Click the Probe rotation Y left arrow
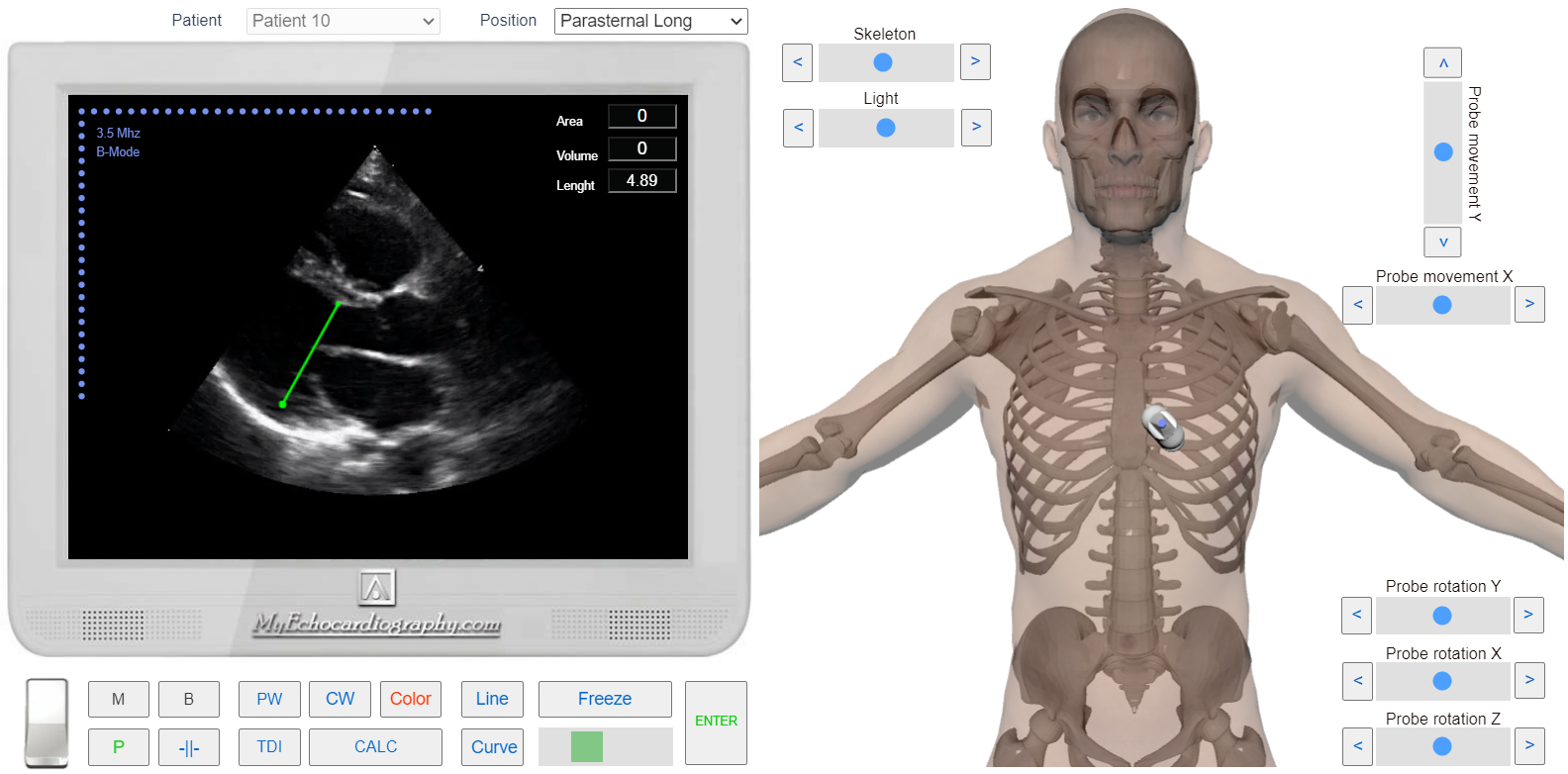The image size is (1568, 774). (x=1357, y=616)
